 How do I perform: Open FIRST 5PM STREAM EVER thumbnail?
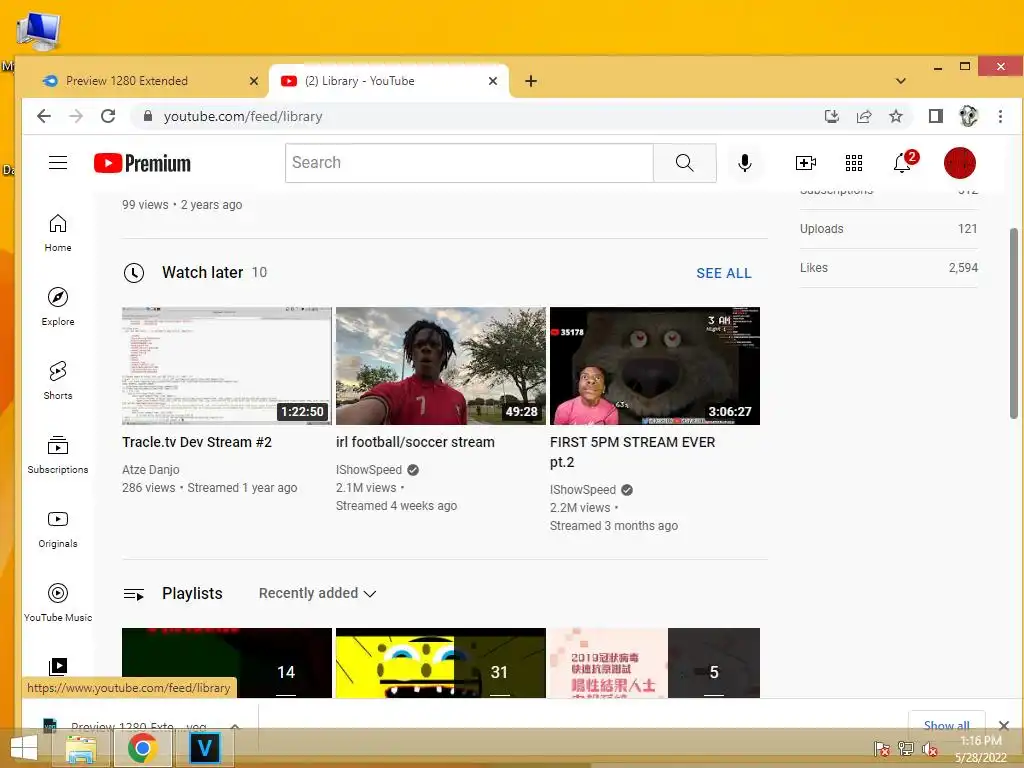(x=655, y=366)
